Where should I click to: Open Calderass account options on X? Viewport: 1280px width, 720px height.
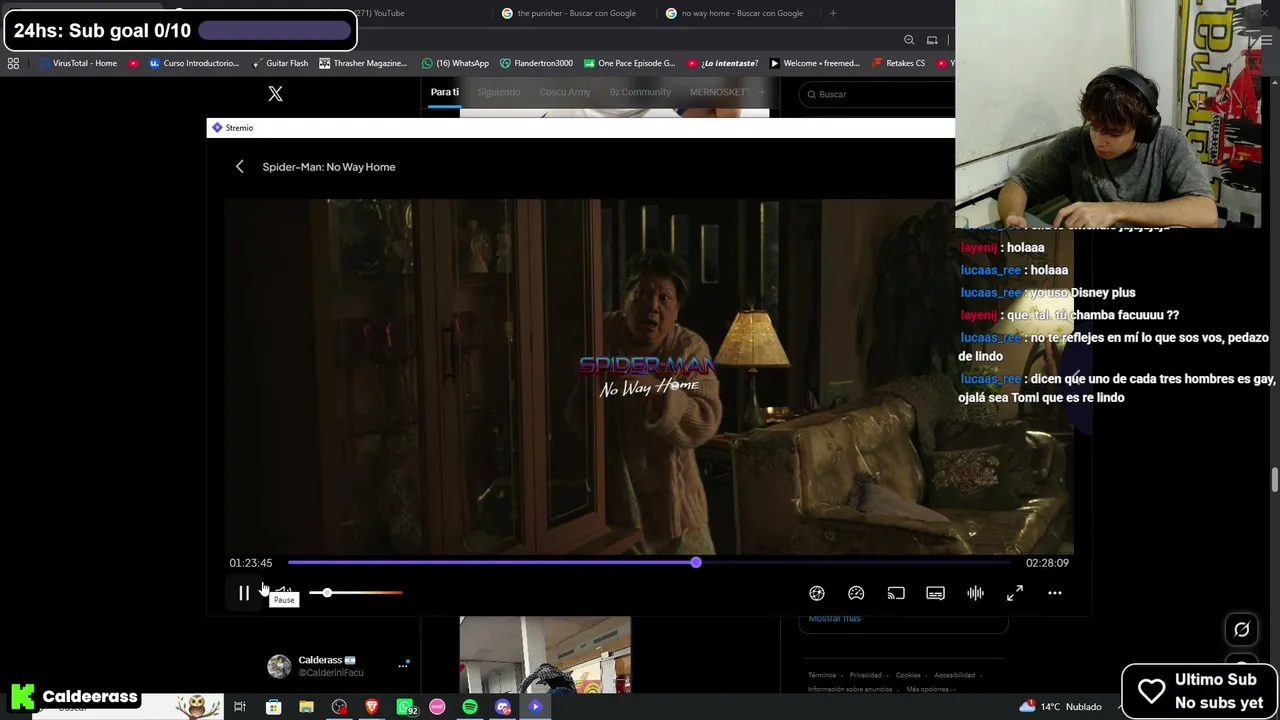click(x=403, y=665)
